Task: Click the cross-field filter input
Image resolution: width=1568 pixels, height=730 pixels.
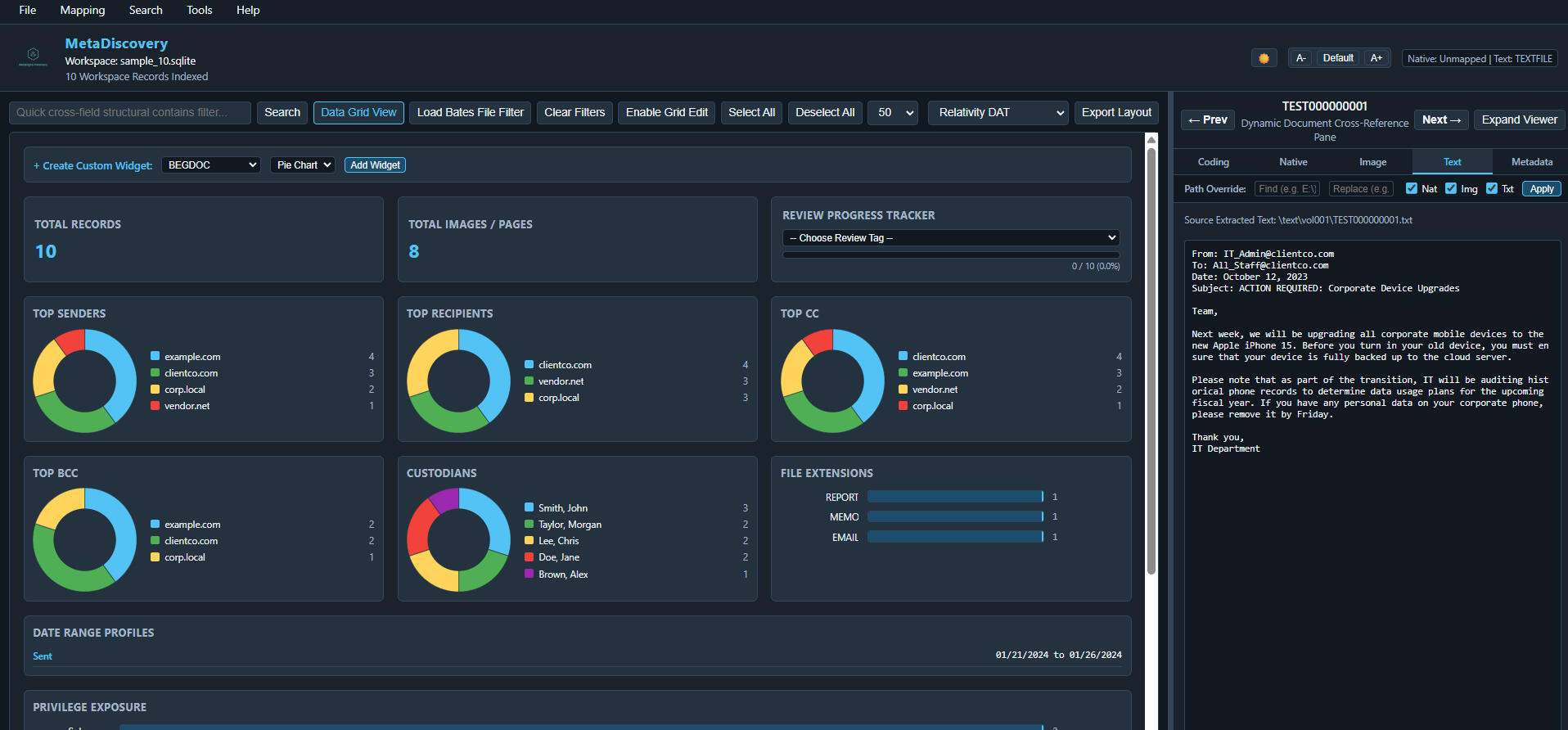Action: (130, 112)
